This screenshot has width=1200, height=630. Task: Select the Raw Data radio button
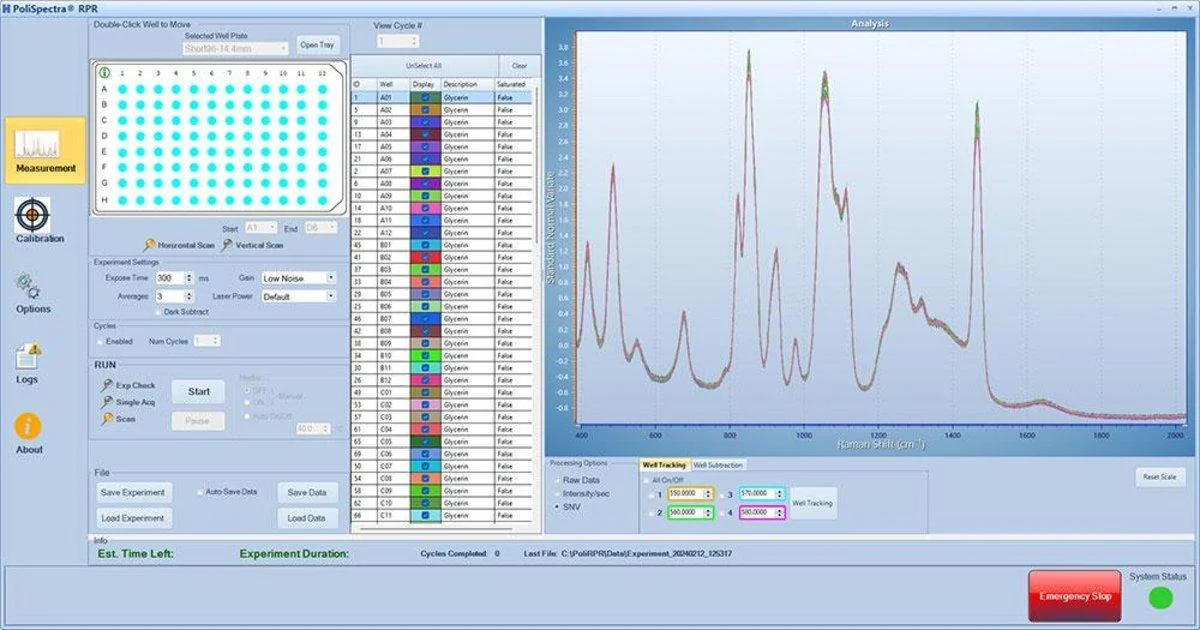tap(557, 480)
